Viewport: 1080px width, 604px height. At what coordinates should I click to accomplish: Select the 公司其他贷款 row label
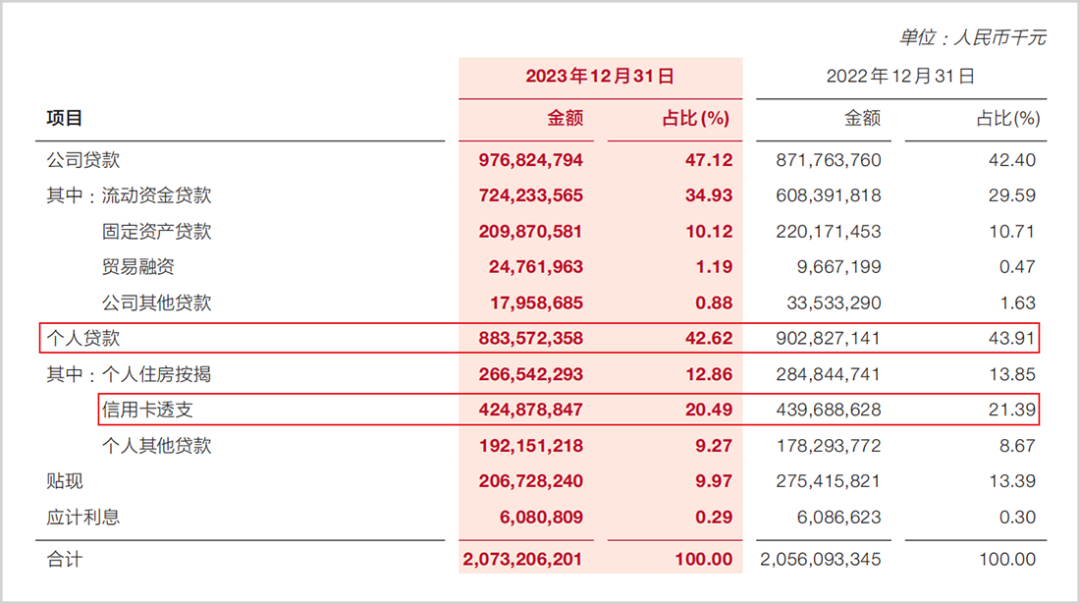tap(156, 302)
